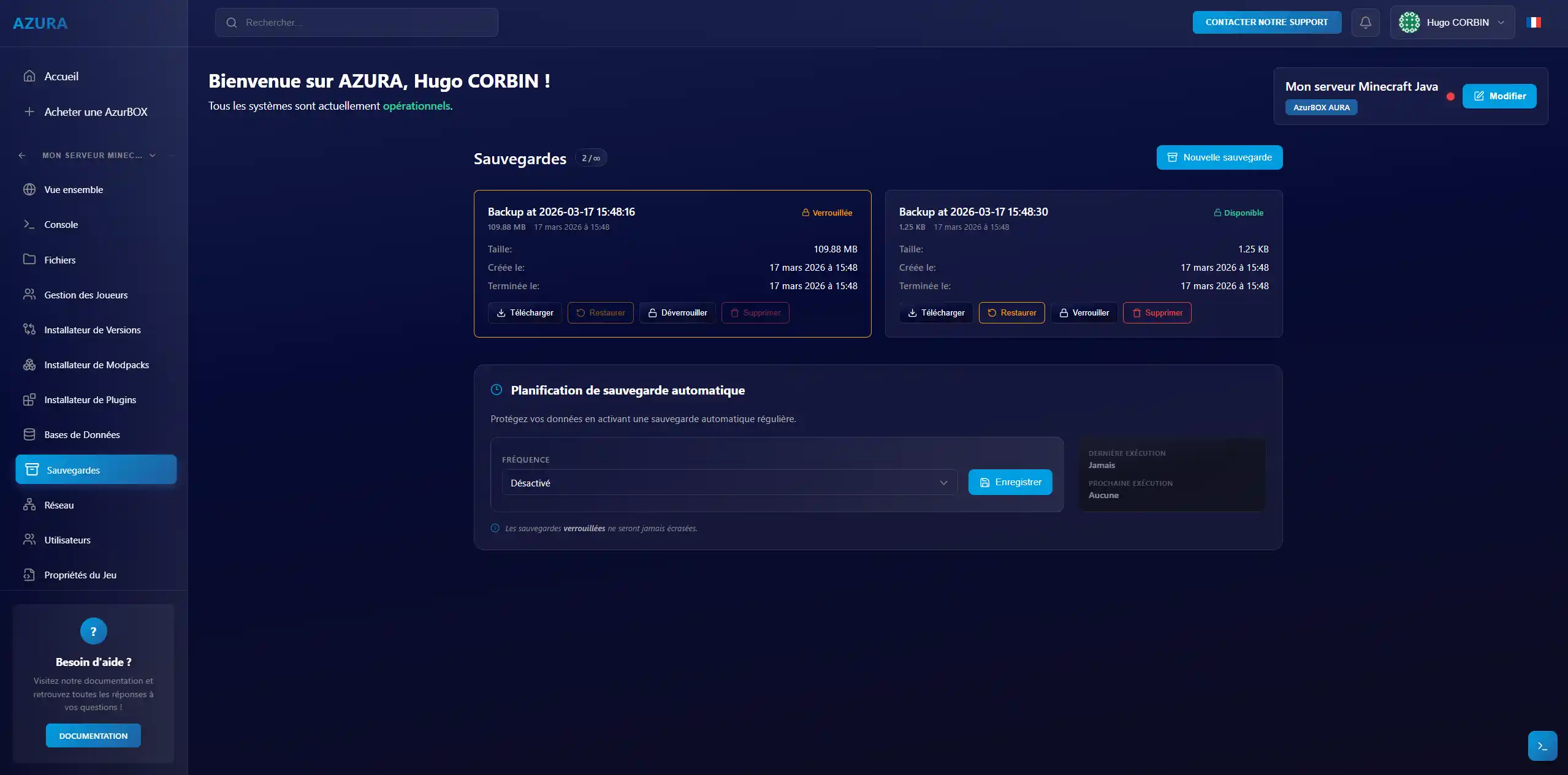Image resolution: width=1568 pixels, height=775 pixels.
Task: Open Installateur de Modpacks page
Action: pyautogui.click(x=96, y=365)
